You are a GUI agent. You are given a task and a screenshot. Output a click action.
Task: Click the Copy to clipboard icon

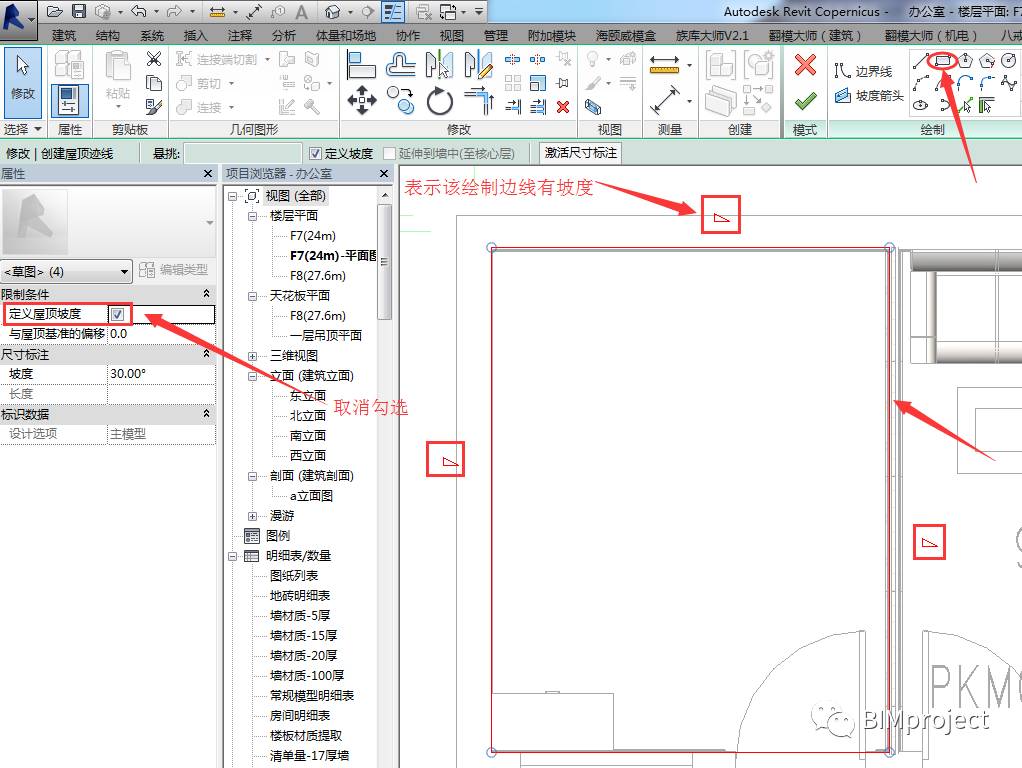pos(154,83)
